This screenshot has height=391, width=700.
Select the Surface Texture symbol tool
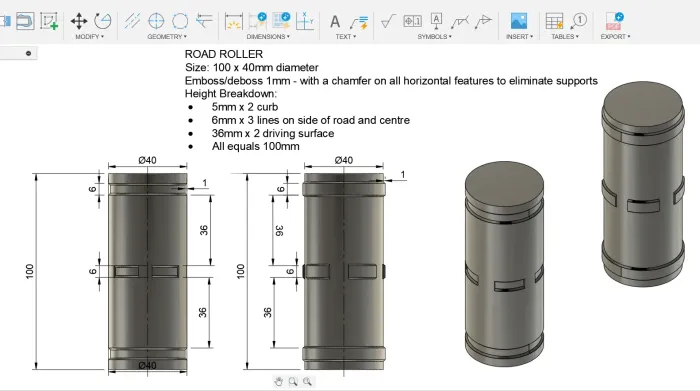388,21
